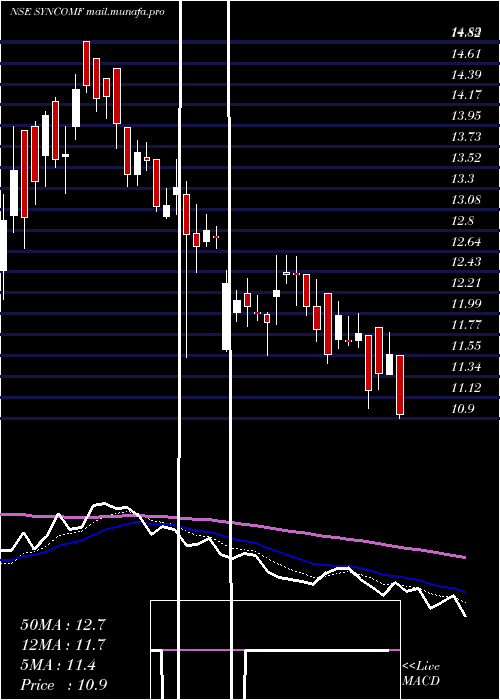This screenshot has width=500, height=700.
Task: Click the 12.43 price axis label
Action: [x=466, y=262]
